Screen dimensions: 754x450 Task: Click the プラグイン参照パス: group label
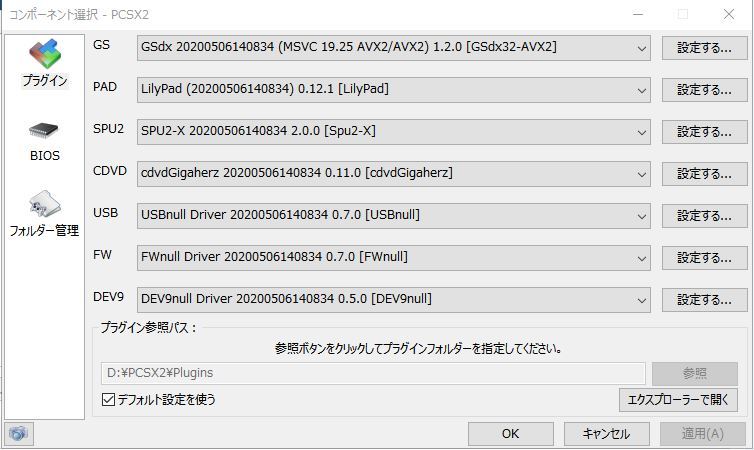point(149,327)
